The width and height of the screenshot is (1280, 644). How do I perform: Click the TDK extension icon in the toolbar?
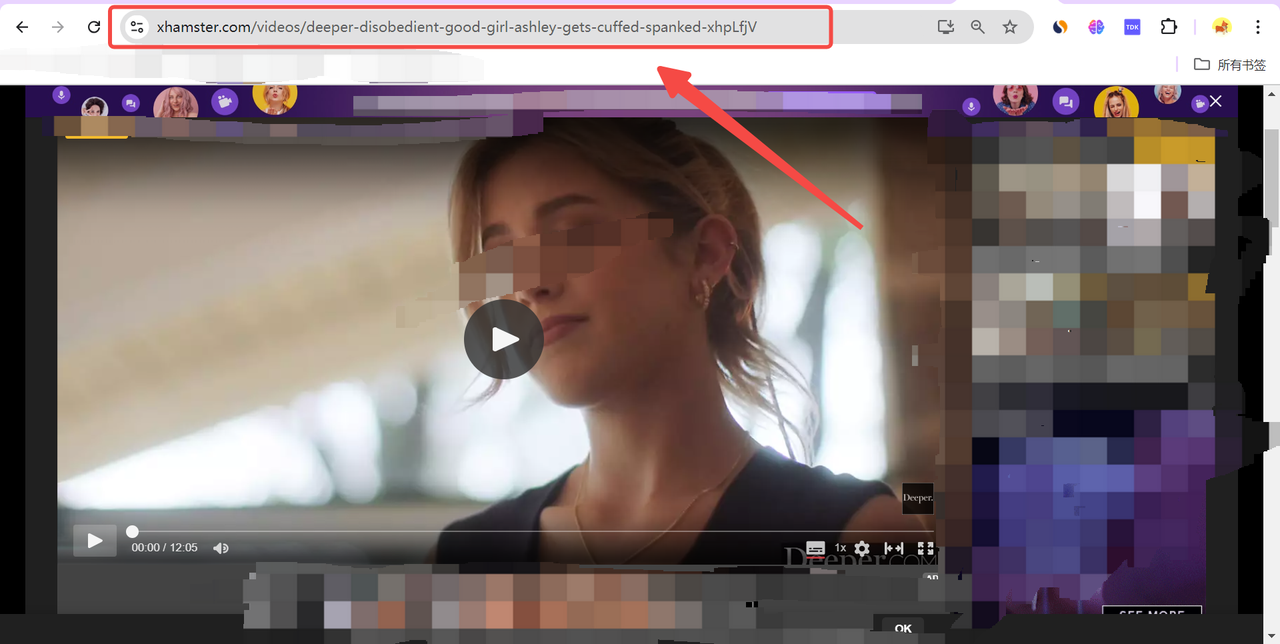(x=1131, y=27)
